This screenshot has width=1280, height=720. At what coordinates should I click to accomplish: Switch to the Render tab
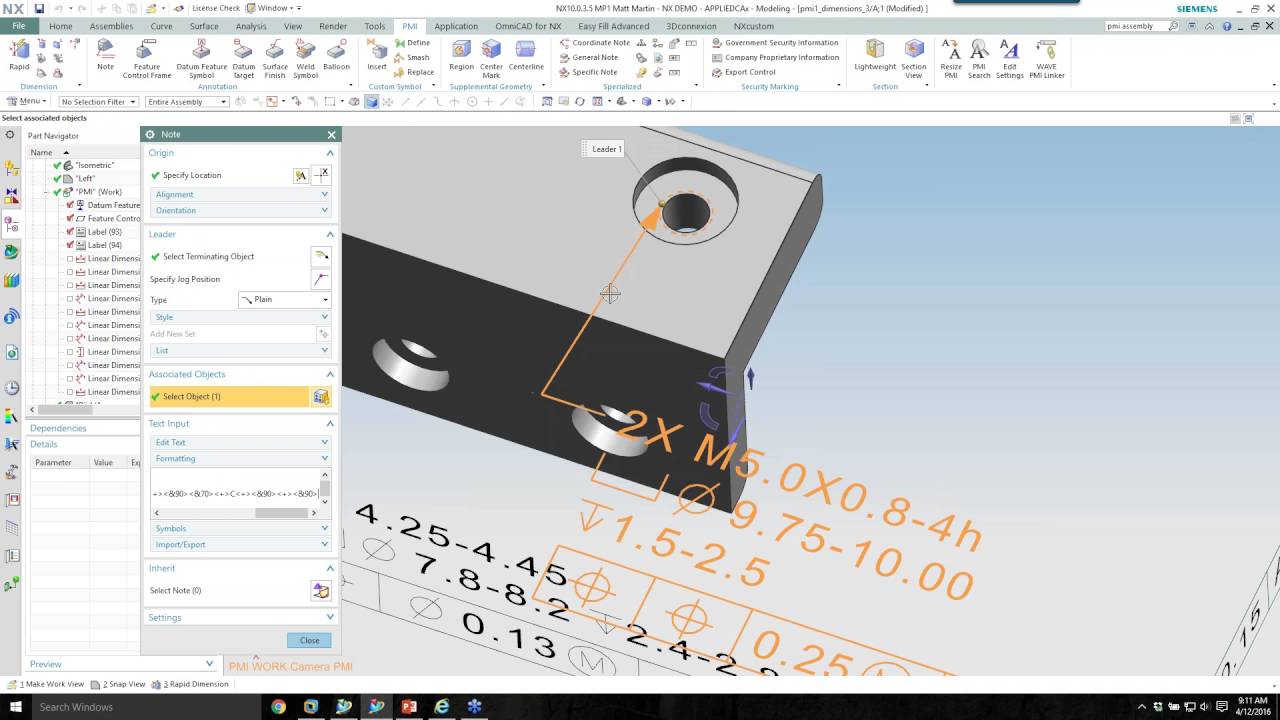pos(333,26)
